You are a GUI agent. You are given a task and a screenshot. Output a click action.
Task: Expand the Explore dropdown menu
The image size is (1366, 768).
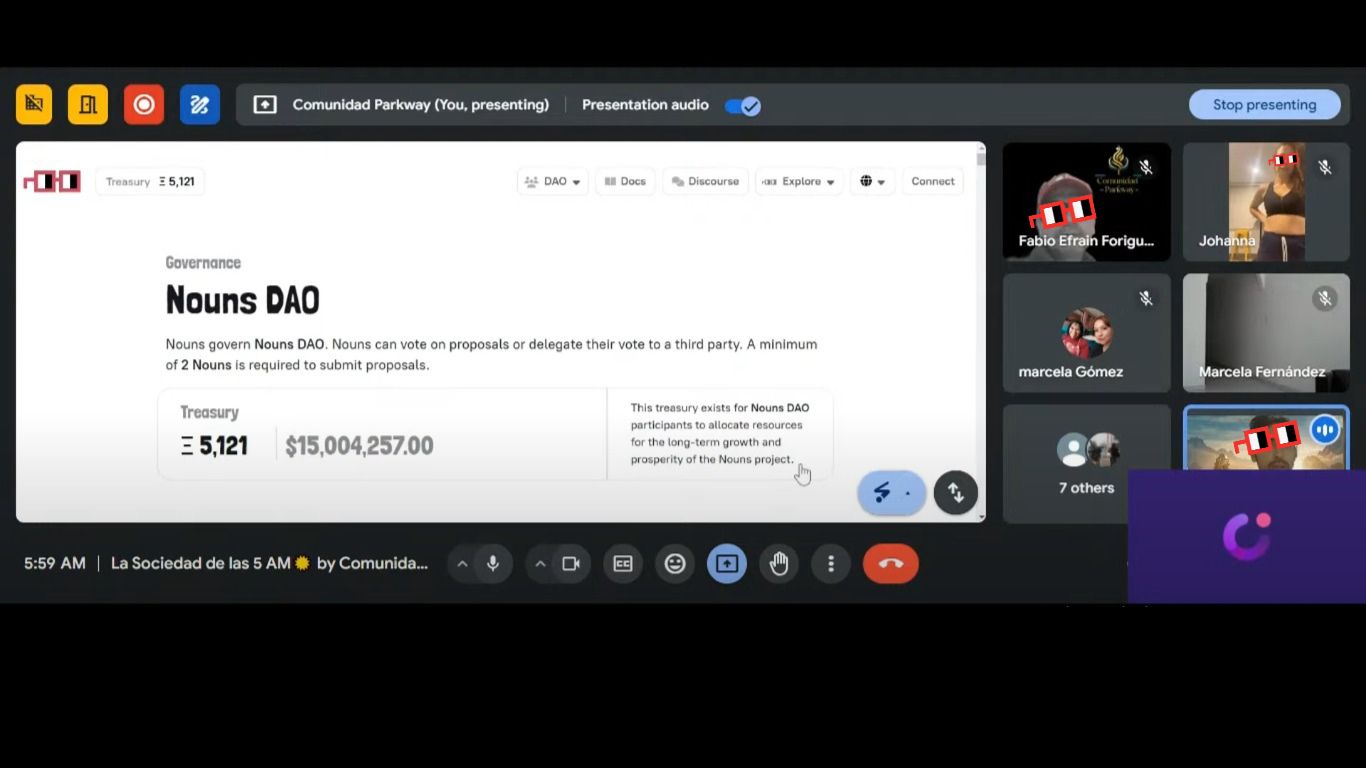pos(798,182)
